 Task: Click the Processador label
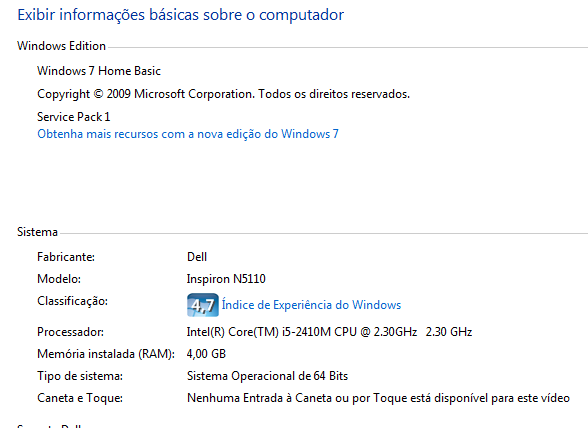tap(70, 332)
